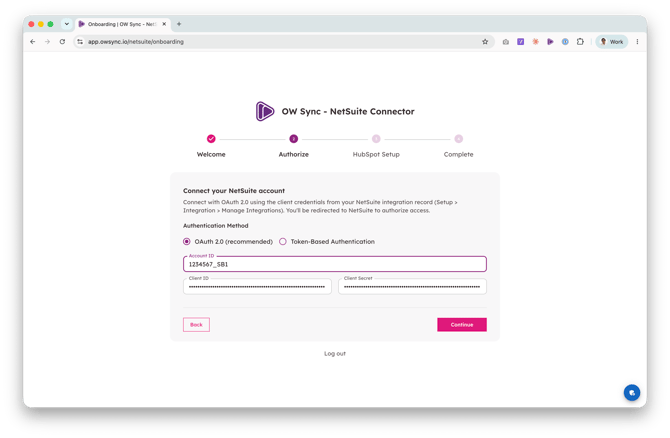Open the chat support bubble
This screenshot has height=438, width=670.
[632, 392]
